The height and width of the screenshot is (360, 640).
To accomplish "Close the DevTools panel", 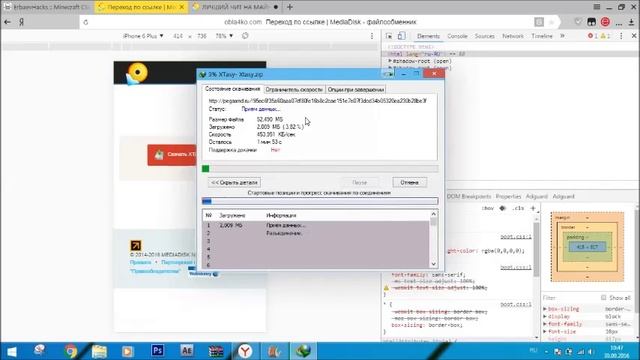I will click(x=634, y=36).
